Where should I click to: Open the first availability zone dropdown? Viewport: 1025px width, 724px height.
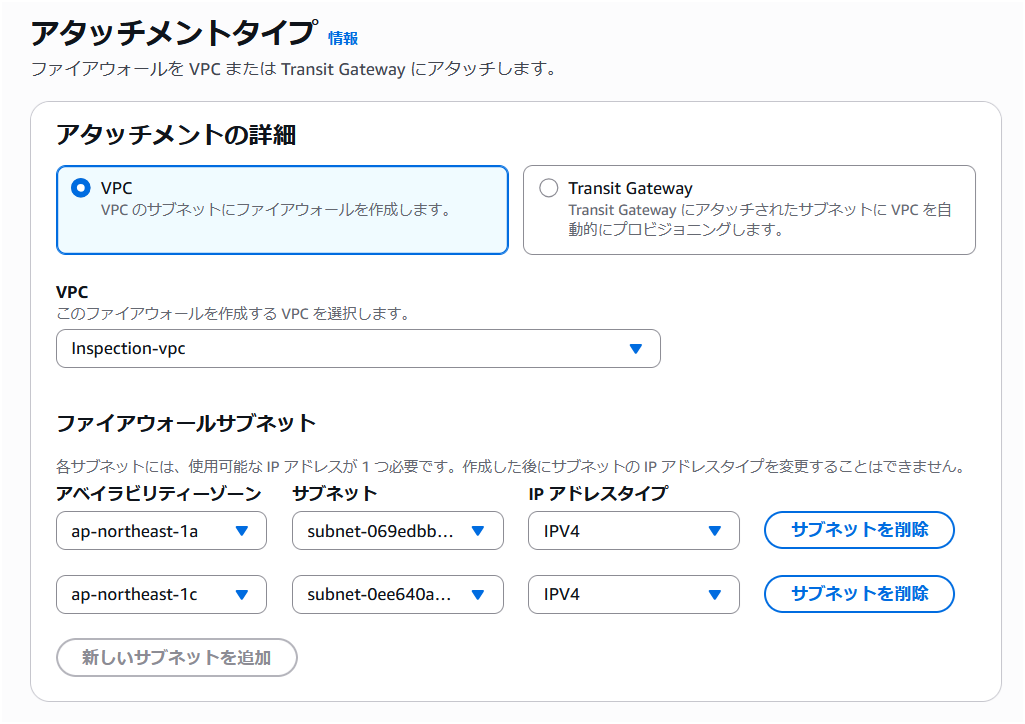(x=160, y=531)
